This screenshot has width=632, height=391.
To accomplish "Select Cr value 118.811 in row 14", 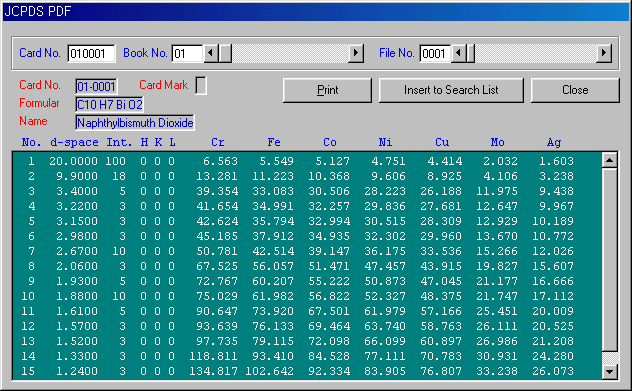I will coord(214,356).
